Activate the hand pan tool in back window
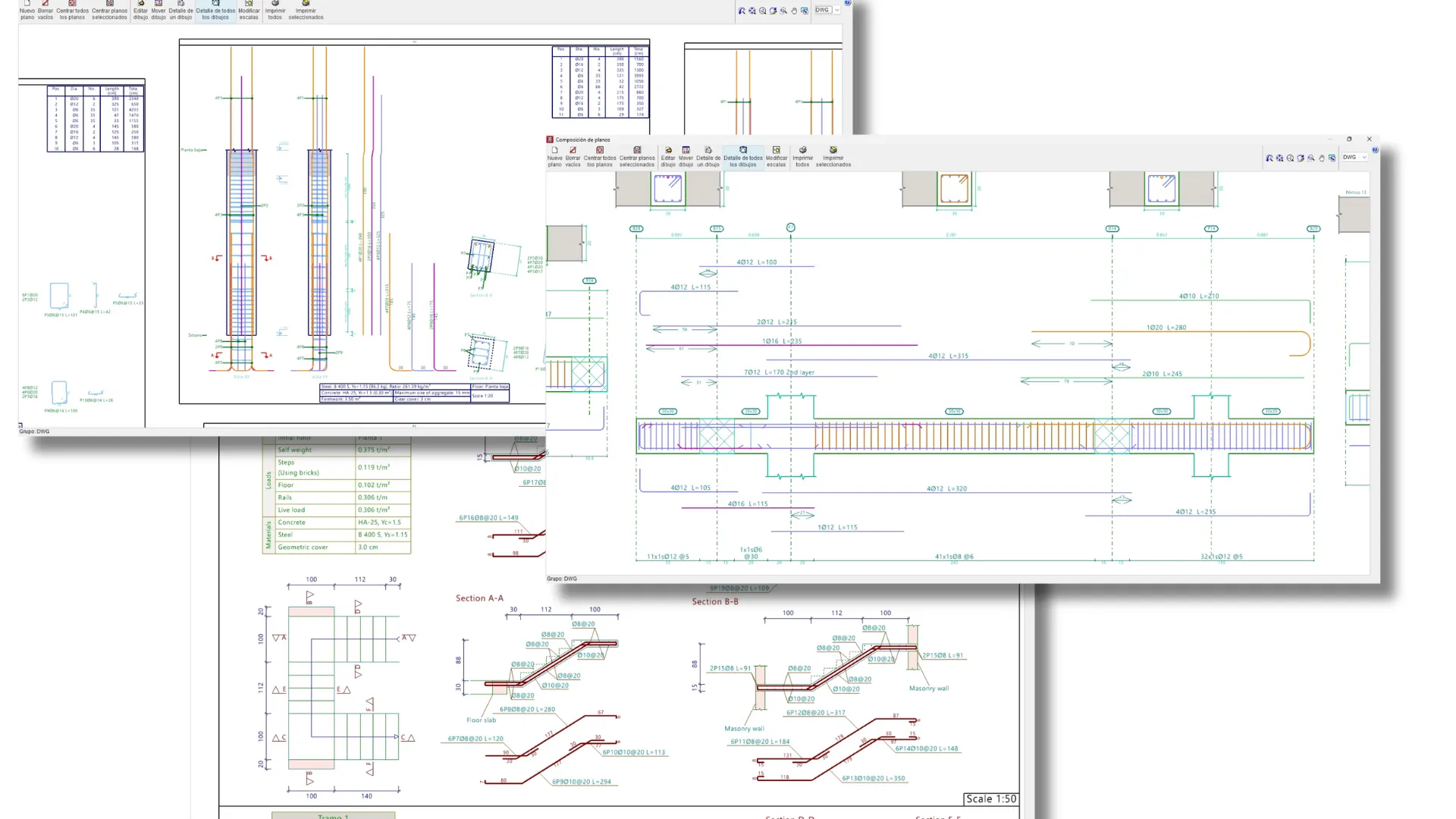Viewport: 1456px width, 819px height. pos(794,11)
